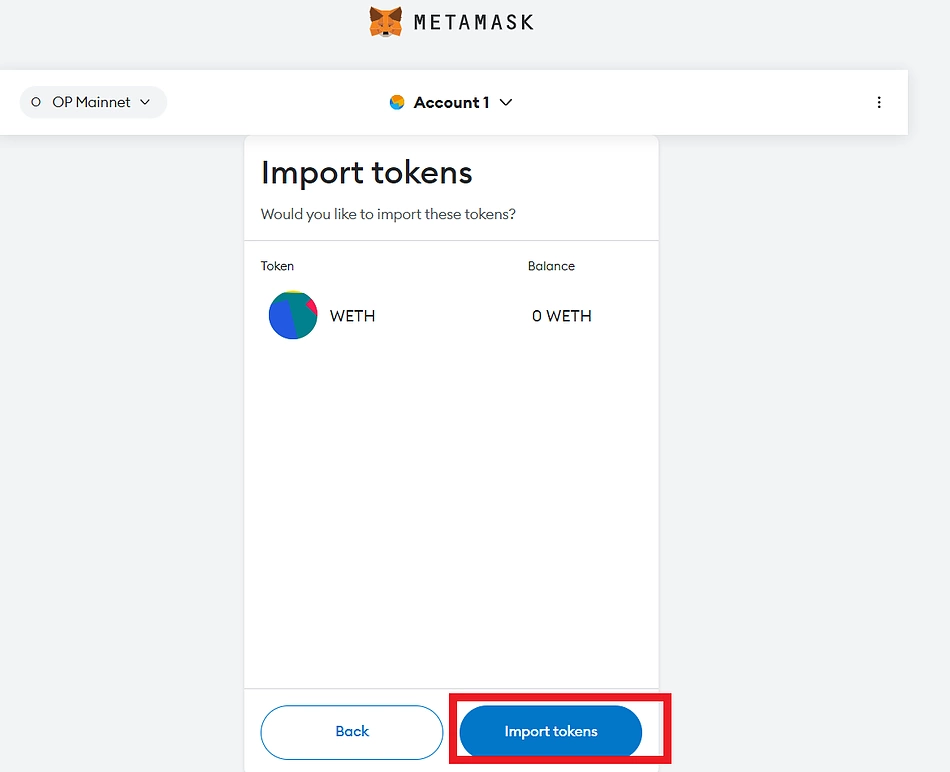950x772 pixels.
Task: Click the Balance column header
Action: (x=551, y=266)
